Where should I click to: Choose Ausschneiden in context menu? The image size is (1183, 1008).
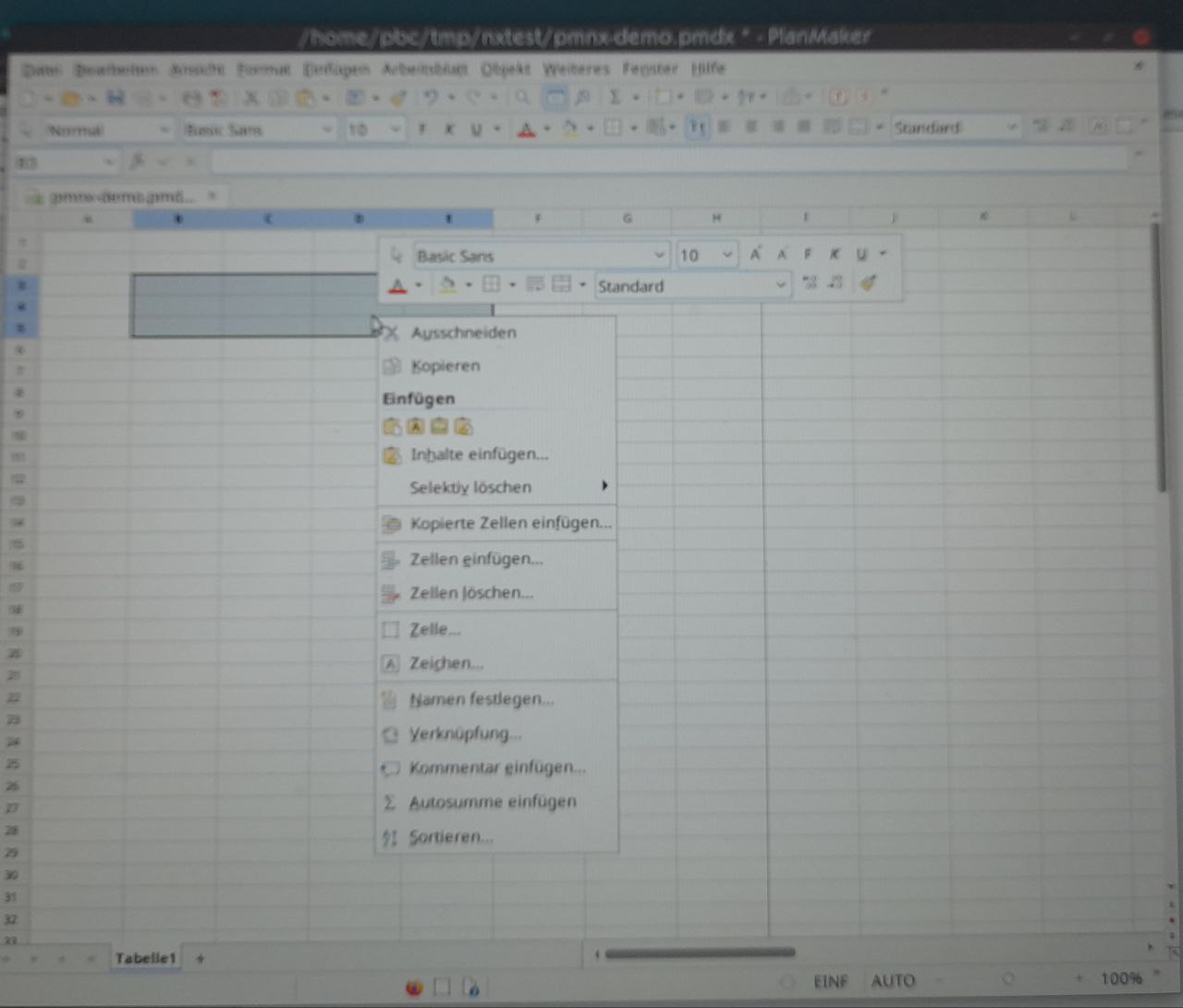(496, 333)
